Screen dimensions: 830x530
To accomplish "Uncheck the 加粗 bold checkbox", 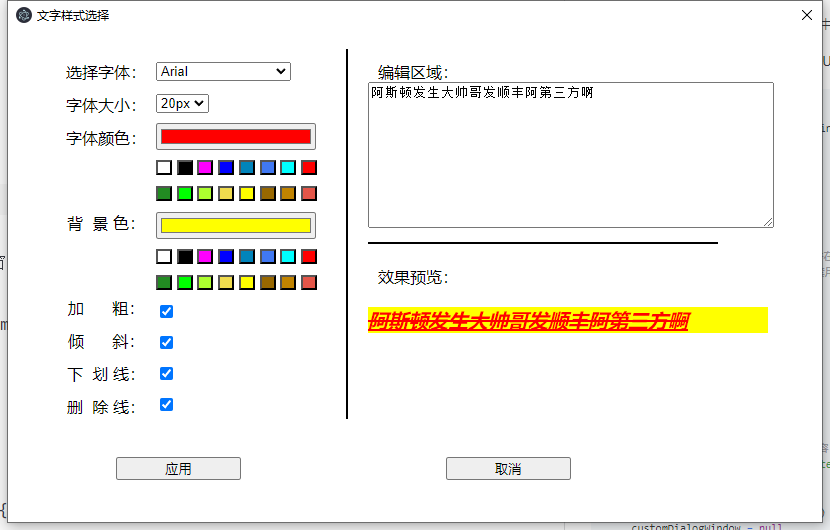I will tap(167, 311).
